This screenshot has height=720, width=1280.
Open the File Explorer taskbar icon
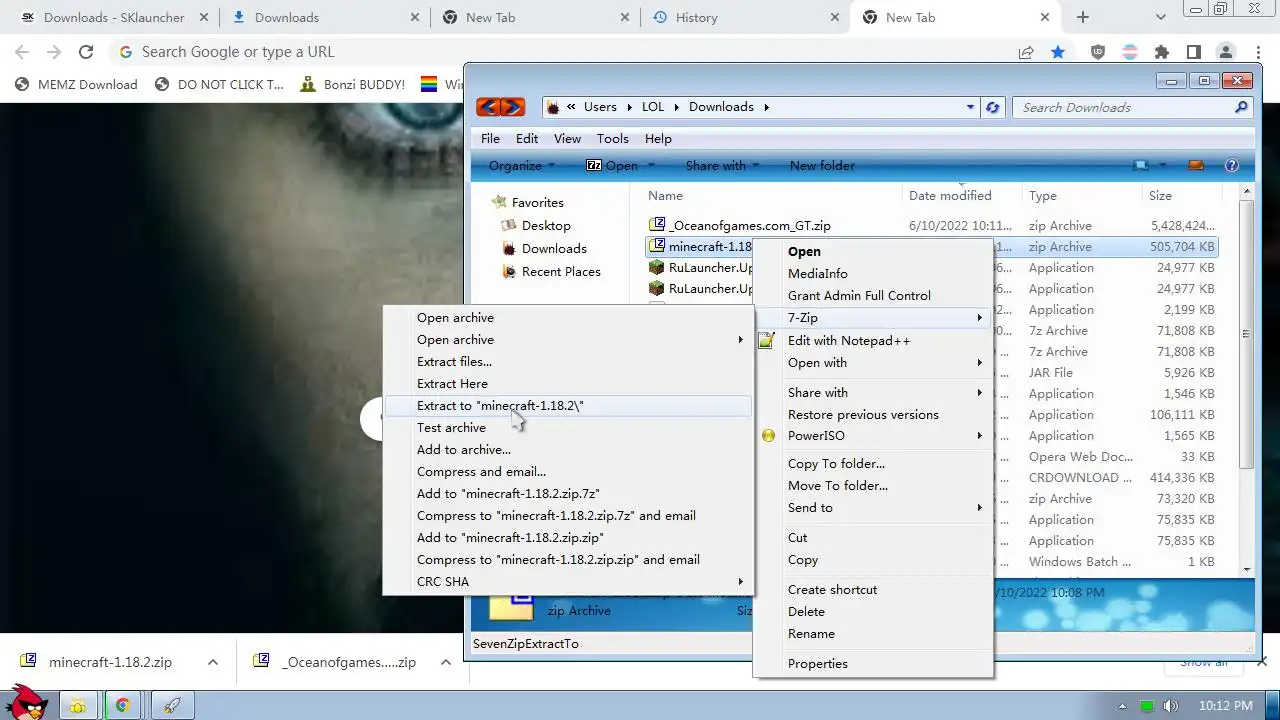tap(77, 705)
